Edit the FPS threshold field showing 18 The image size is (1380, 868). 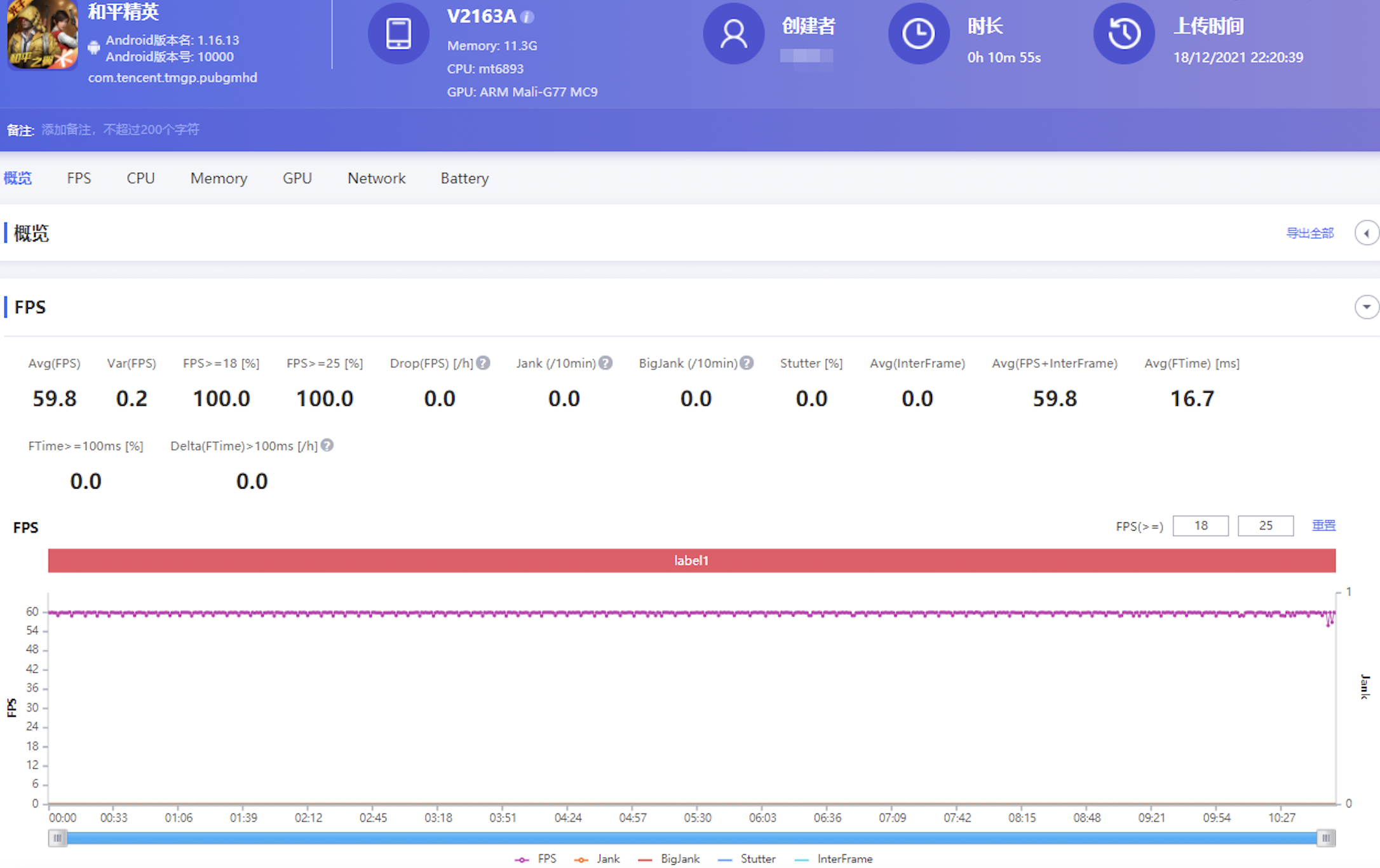1200,526
